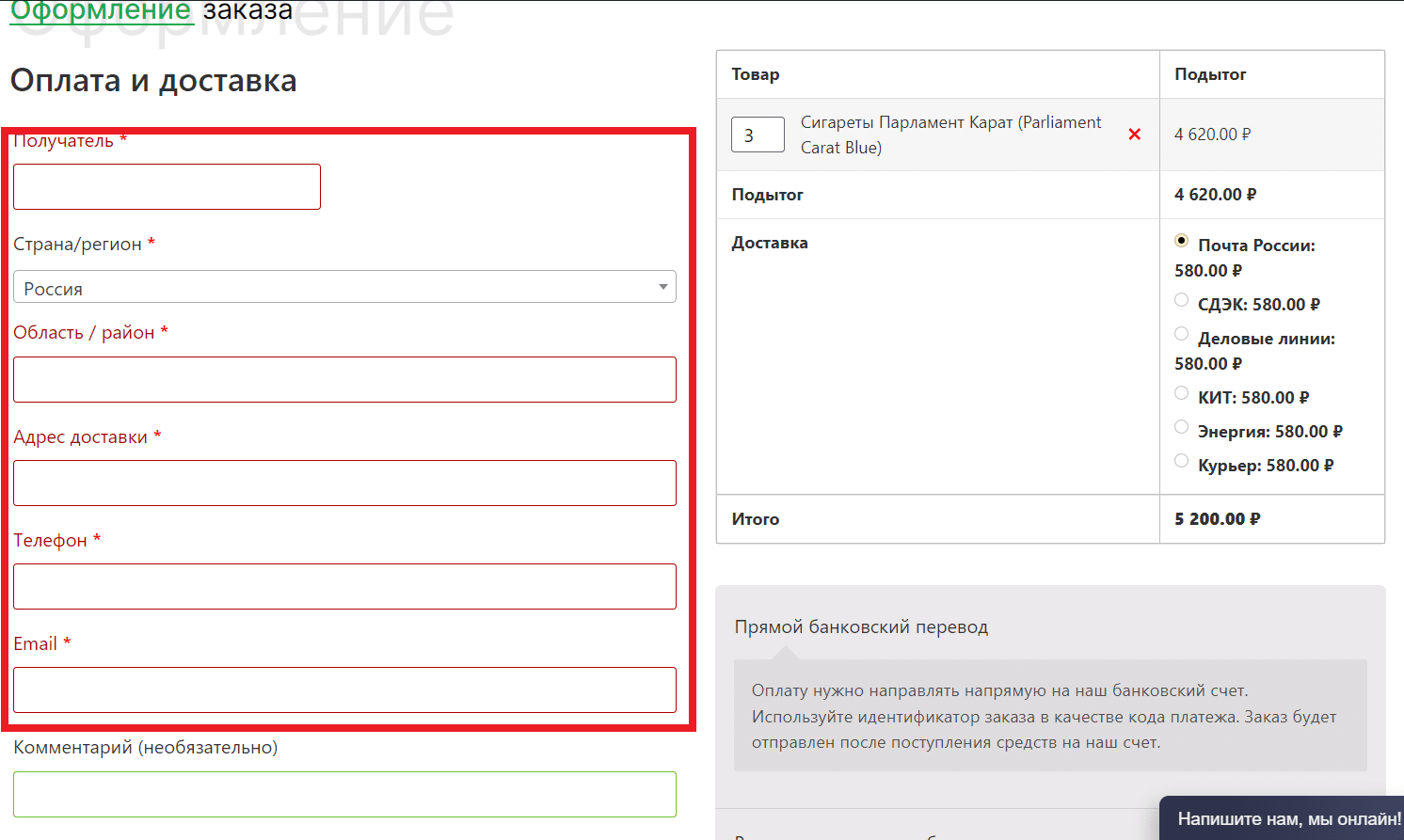
Task: Select Деловые линии shipping option
Action: (1181, 334)
